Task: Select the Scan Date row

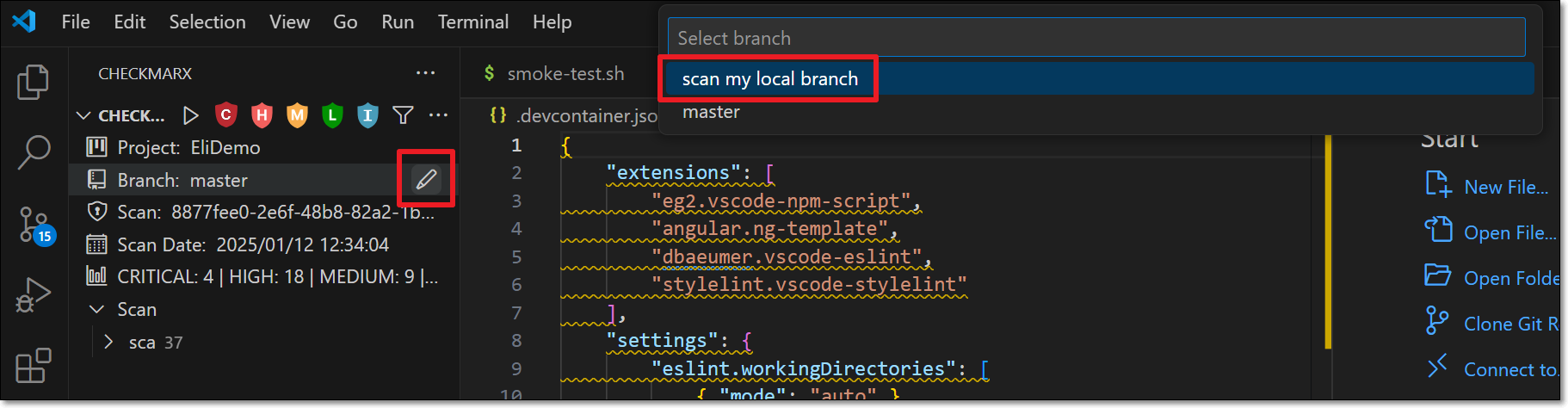Action: click(x=262, y=244)
